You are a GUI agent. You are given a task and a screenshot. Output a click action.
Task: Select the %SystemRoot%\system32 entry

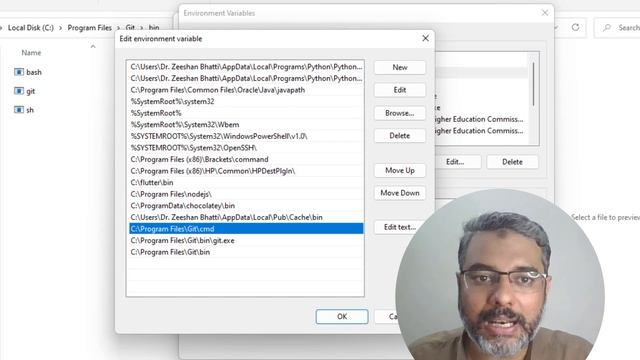[246, 101]
